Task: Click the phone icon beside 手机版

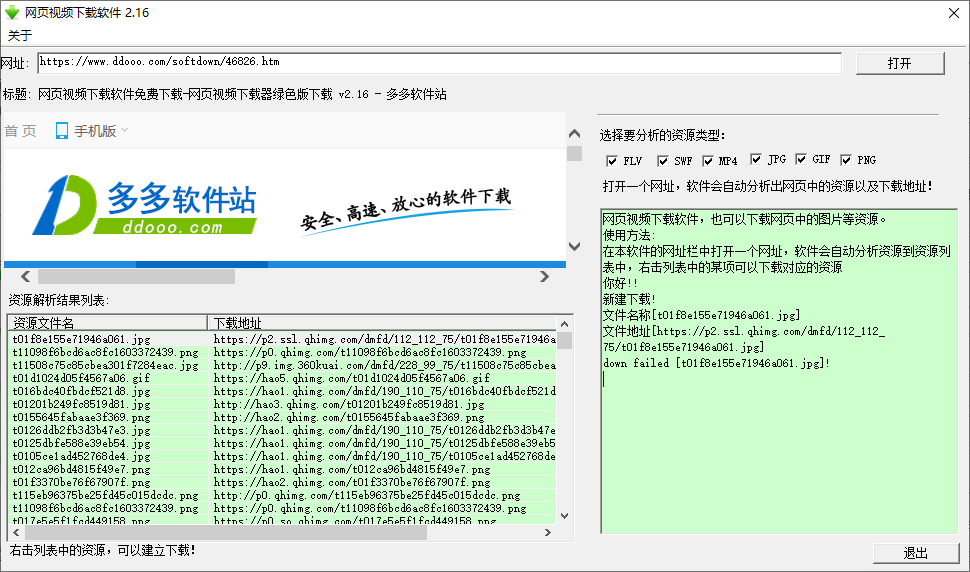Action: pyautogui.click(x=62, y=130)
